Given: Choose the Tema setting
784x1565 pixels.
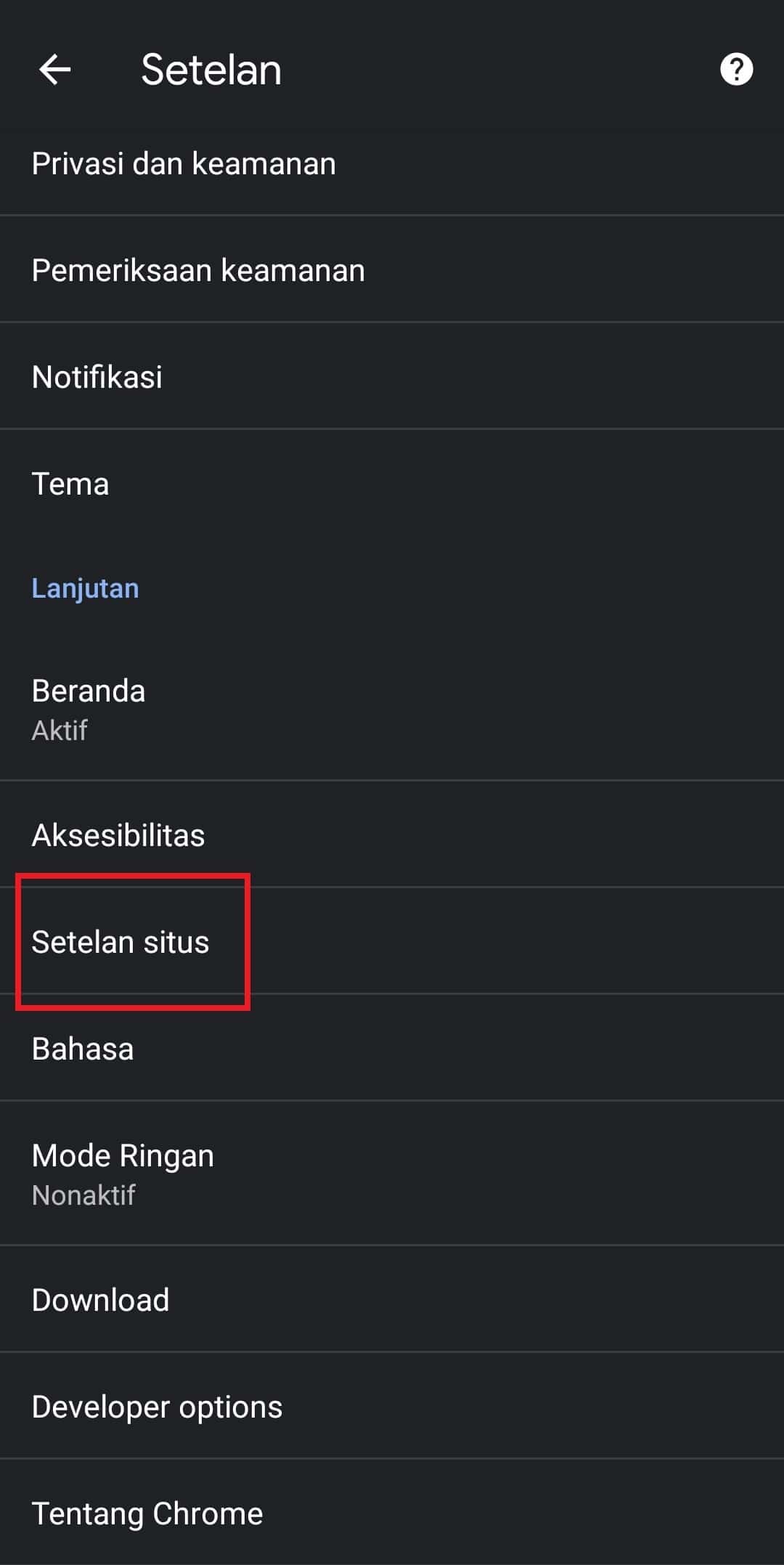Looking at the screenshot, I should tap(70, 484).
